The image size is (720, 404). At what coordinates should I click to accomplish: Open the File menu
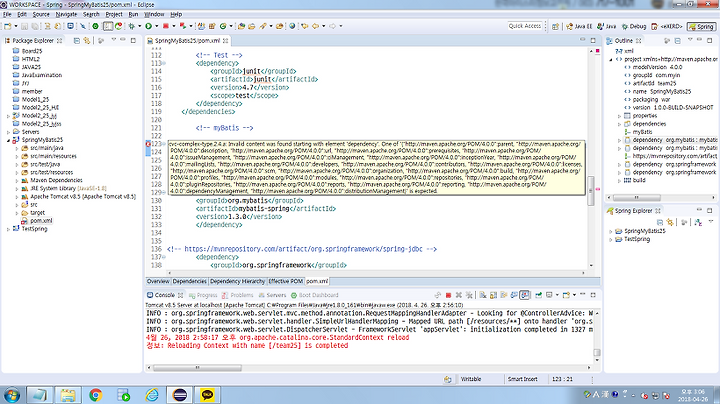pos(7,14)
